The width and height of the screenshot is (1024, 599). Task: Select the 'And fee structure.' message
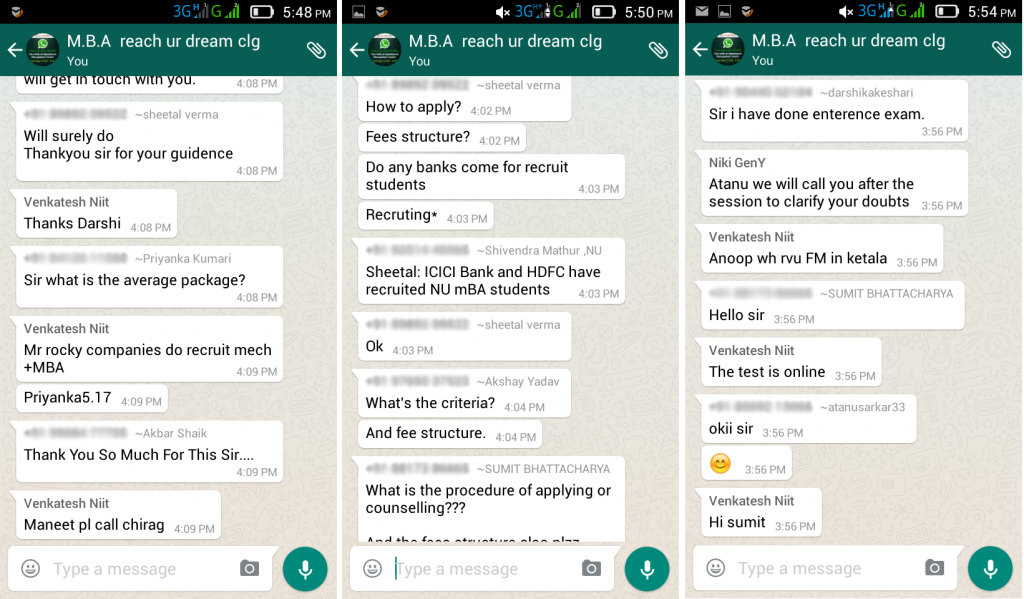coord(449,434)
